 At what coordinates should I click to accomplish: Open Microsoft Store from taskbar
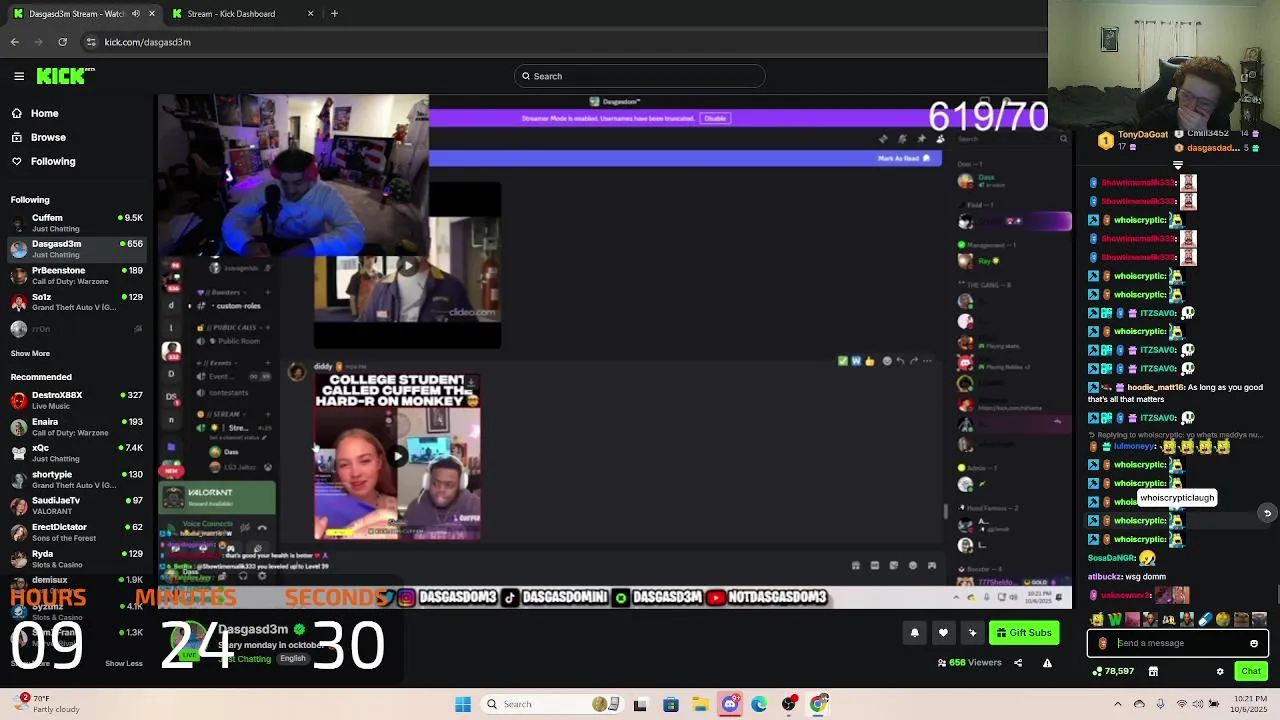click(670, 704)
